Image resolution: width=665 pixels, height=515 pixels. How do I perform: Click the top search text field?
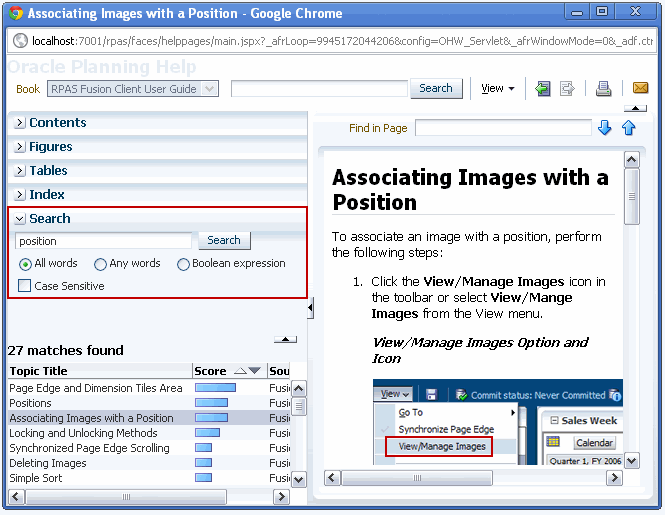click(x=319, y=89)
